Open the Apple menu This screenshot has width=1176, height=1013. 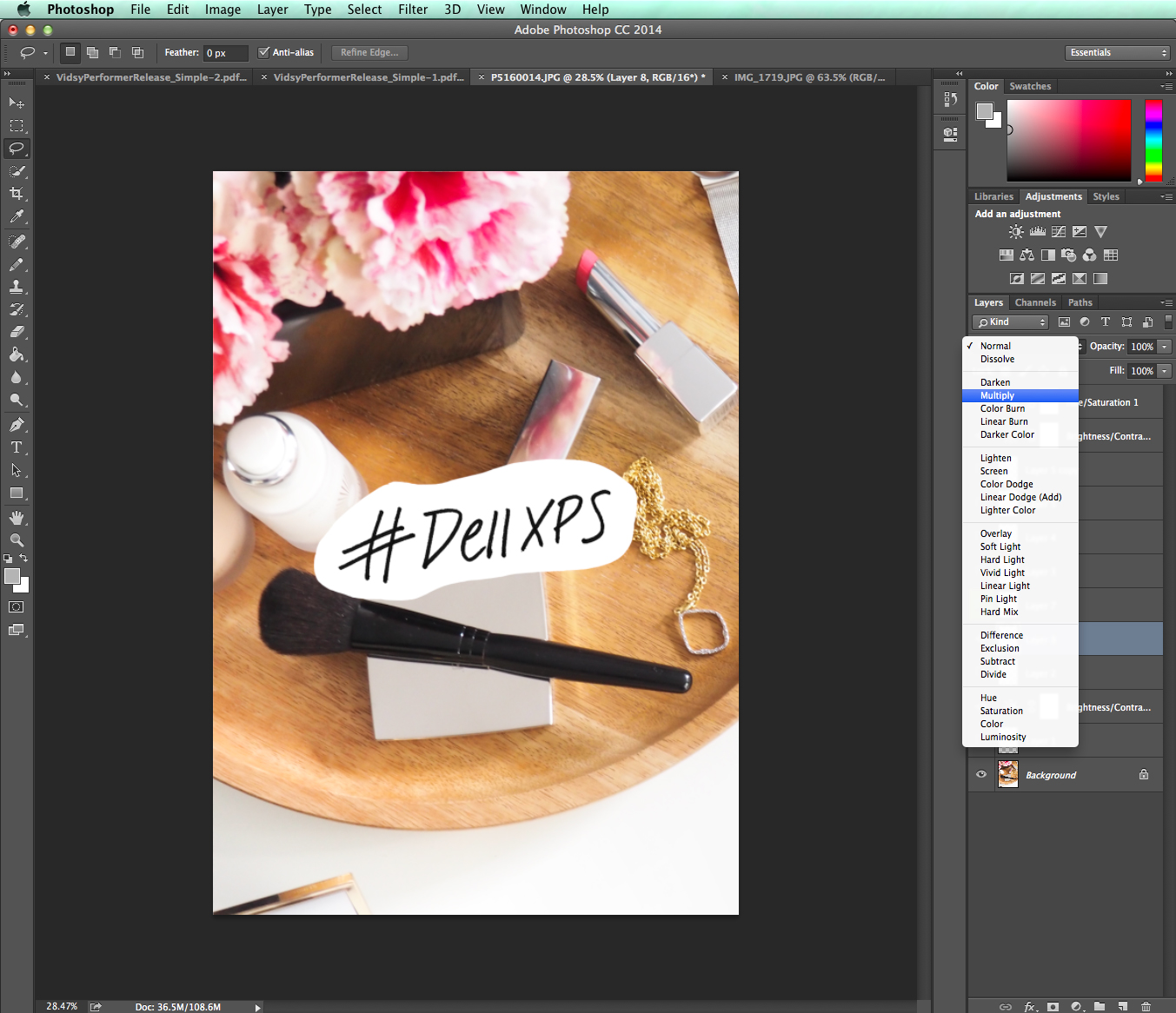click(x=23, y=10)
